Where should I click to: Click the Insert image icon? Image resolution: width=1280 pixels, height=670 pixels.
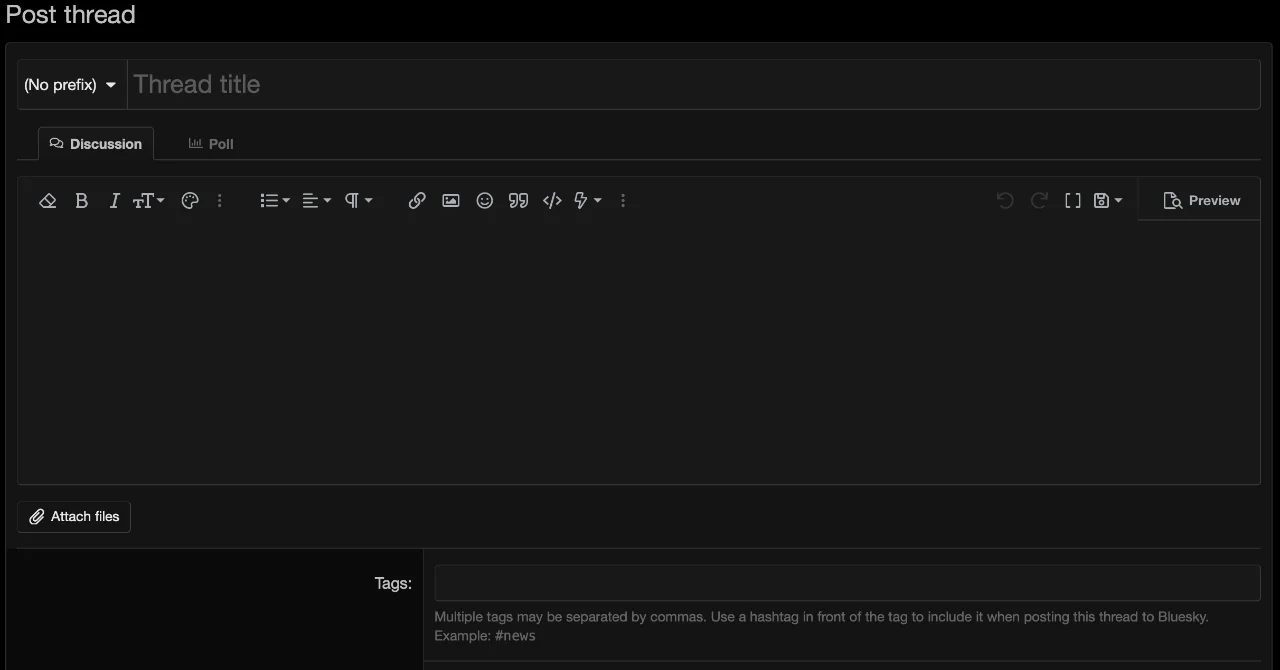tap(451, 201)
